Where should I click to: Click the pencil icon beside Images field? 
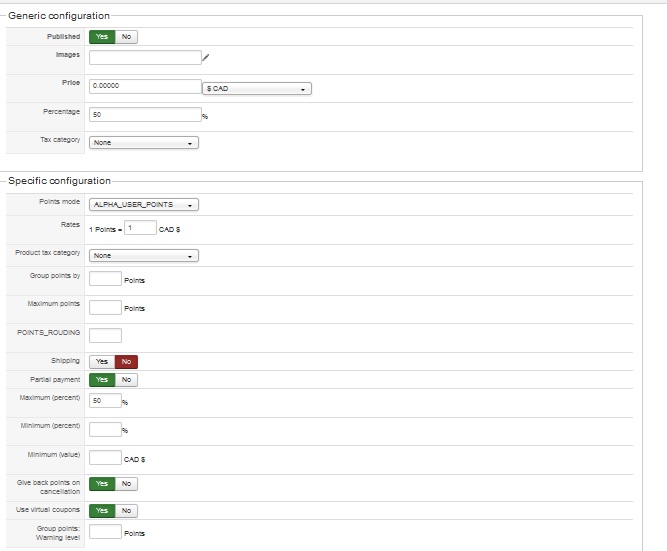(205, 57)
